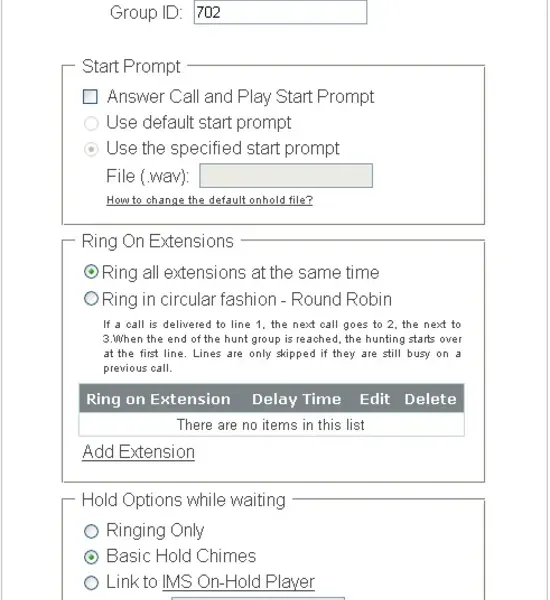Select the Ringing Only hold option
550x600 pixels.
point(91,531)
